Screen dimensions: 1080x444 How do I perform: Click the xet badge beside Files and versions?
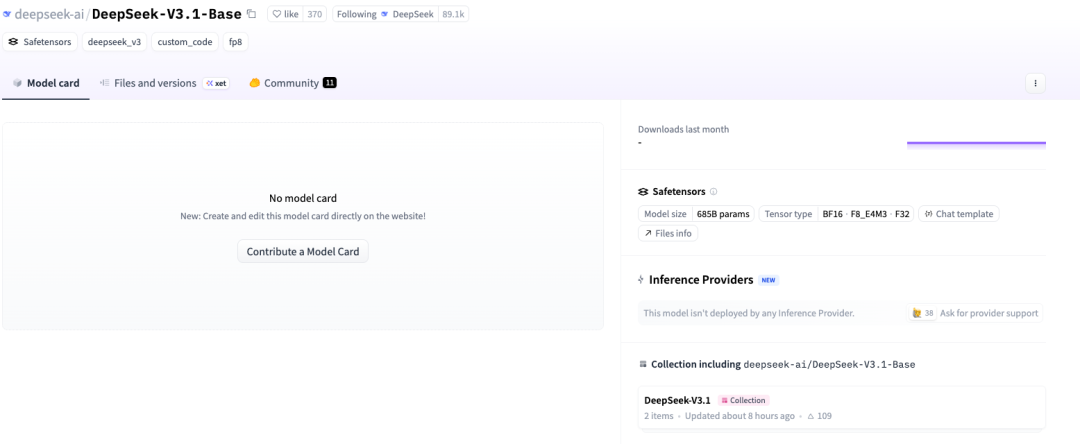(216, 83)
